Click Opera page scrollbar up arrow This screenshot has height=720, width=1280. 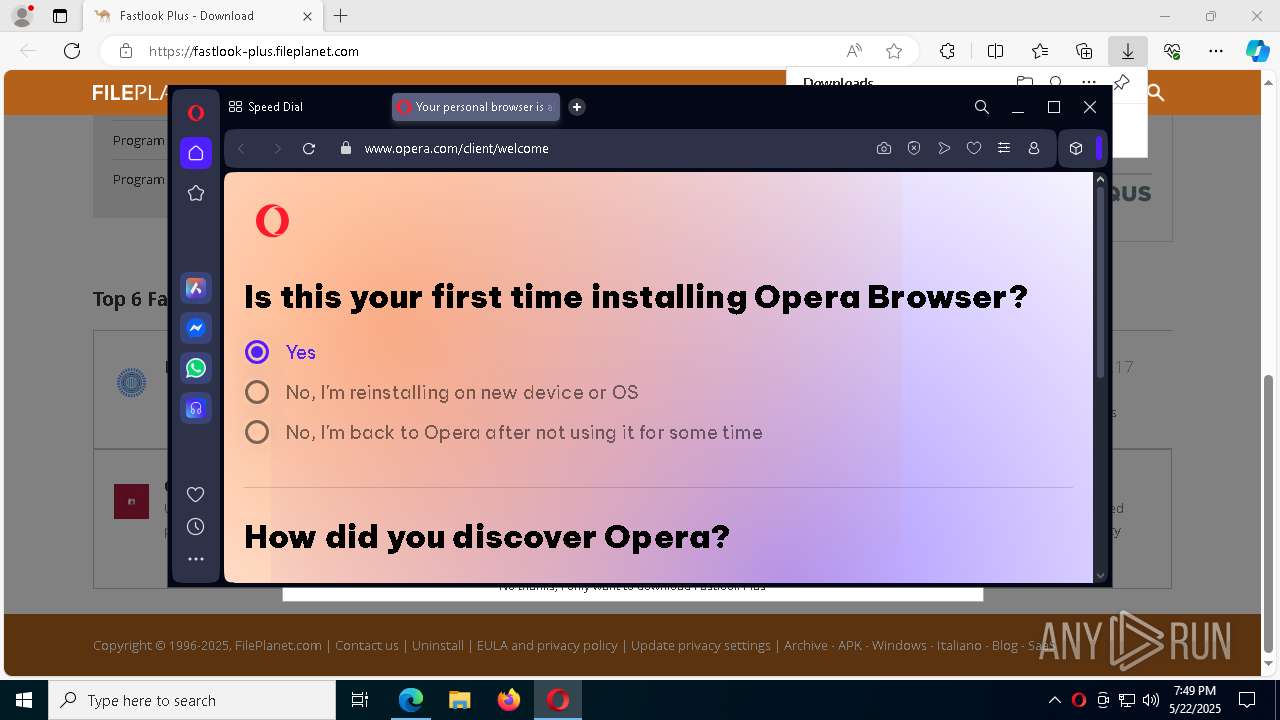point(1101,180)
